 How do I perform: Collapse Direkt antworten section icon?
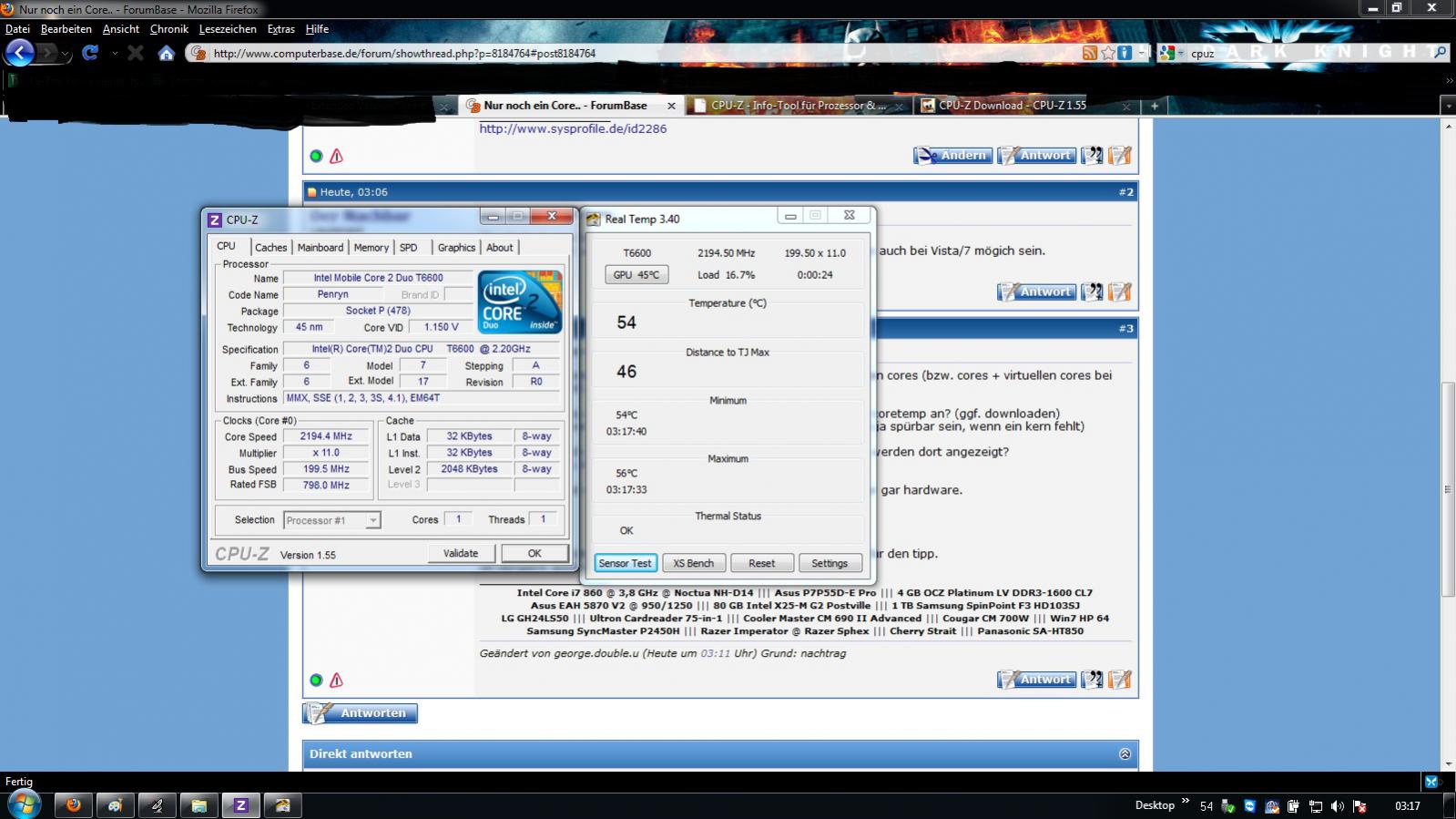click(x=1125, y=753)
